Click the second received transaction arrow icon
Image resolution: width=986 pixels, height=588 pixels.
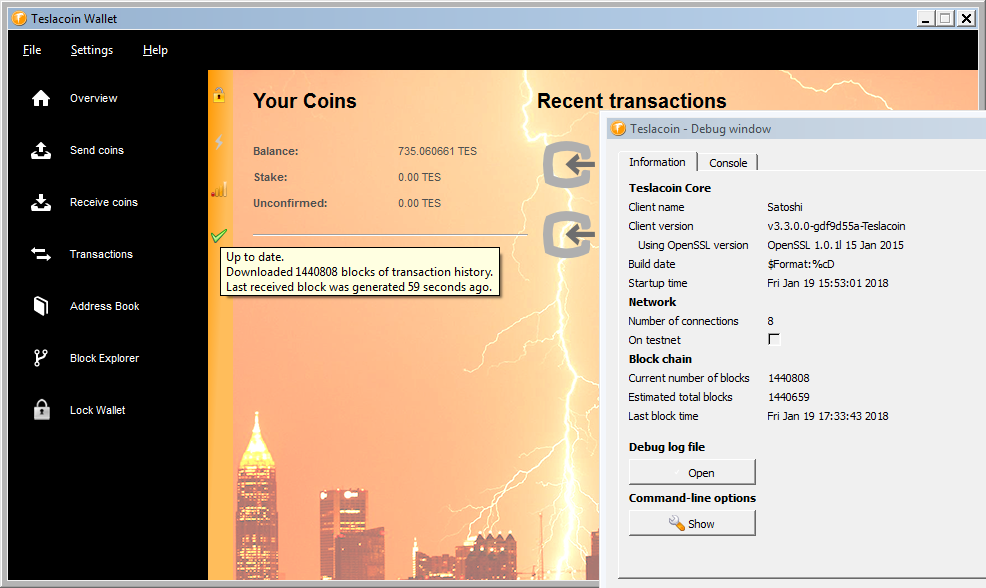pyautogui.click(x=569, y=235)
